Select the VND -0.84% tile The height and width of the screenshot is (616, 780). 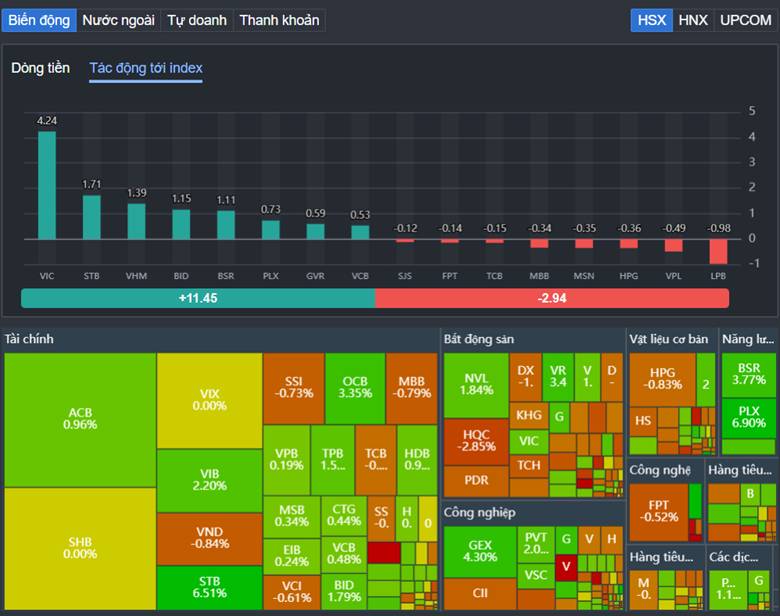pyautogui.click(x=209, y=539)
